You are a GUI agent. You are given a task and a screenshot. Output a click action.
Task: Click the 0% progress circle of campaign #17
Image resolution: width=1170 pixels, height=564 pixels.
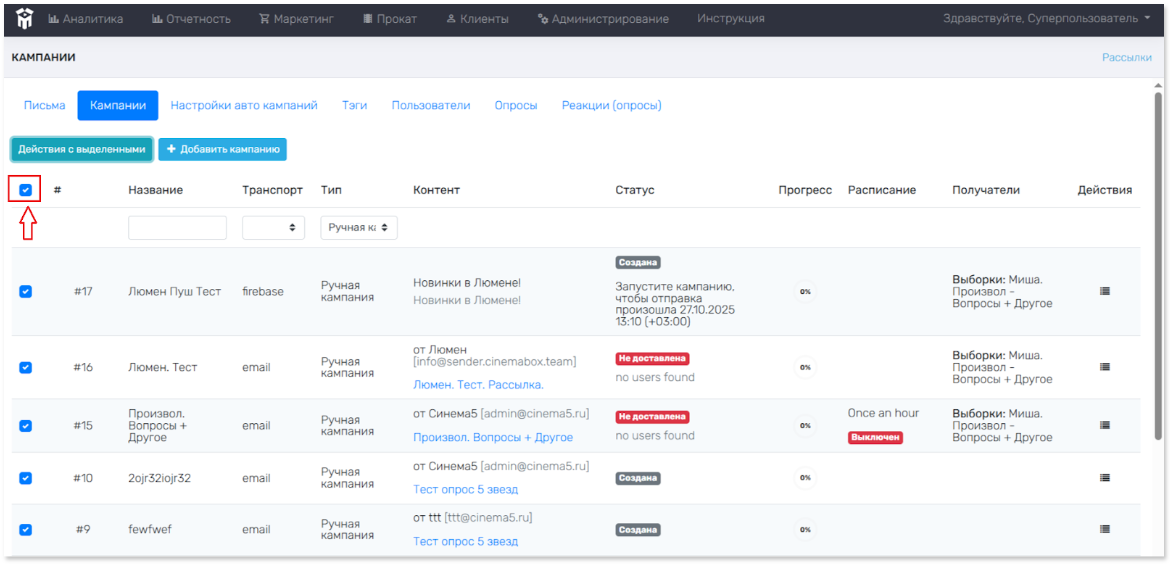pos(804,291)
